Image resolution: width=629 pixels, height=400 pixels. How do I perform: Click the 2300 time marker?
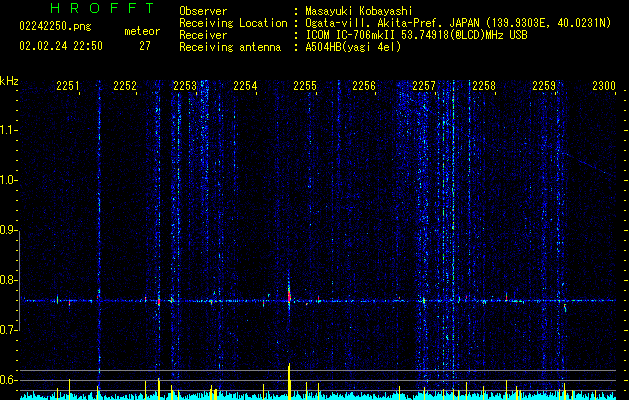[604, 86]
